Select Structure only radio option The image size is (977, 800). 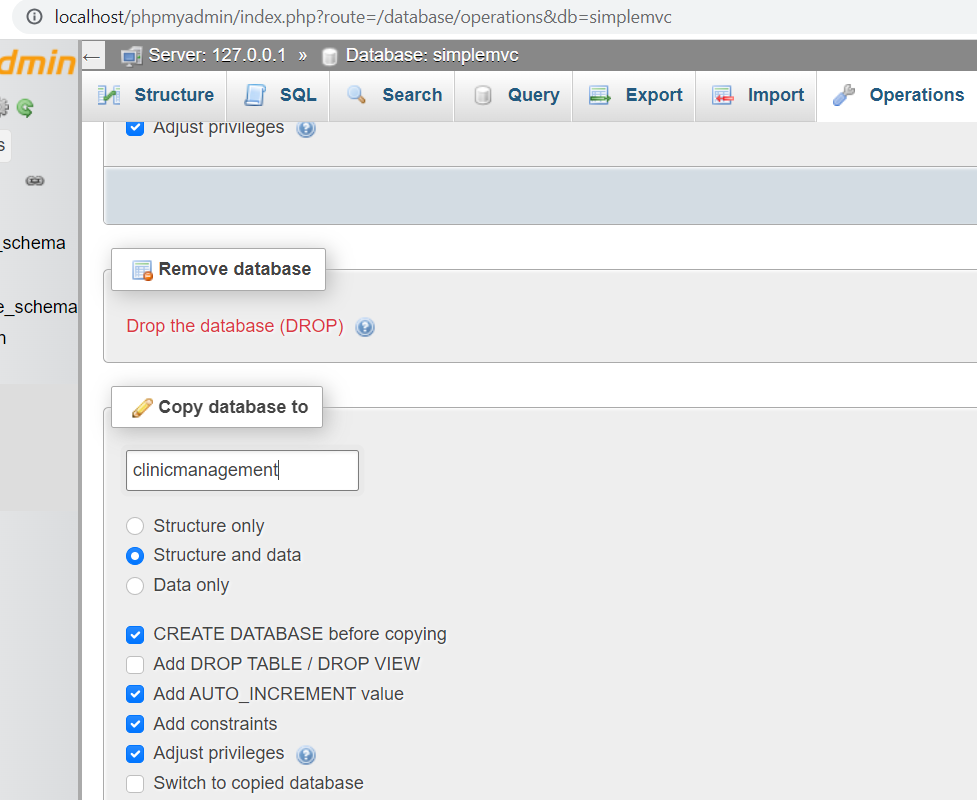[x=135, y=526]
